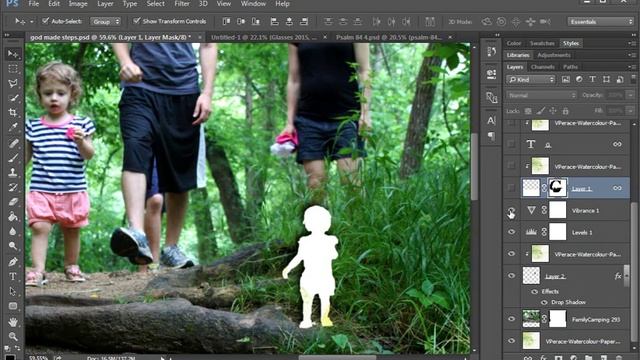Viewport: 640px width, 360px height.
Task: Open the Filter menu
Action: [182, 4]
